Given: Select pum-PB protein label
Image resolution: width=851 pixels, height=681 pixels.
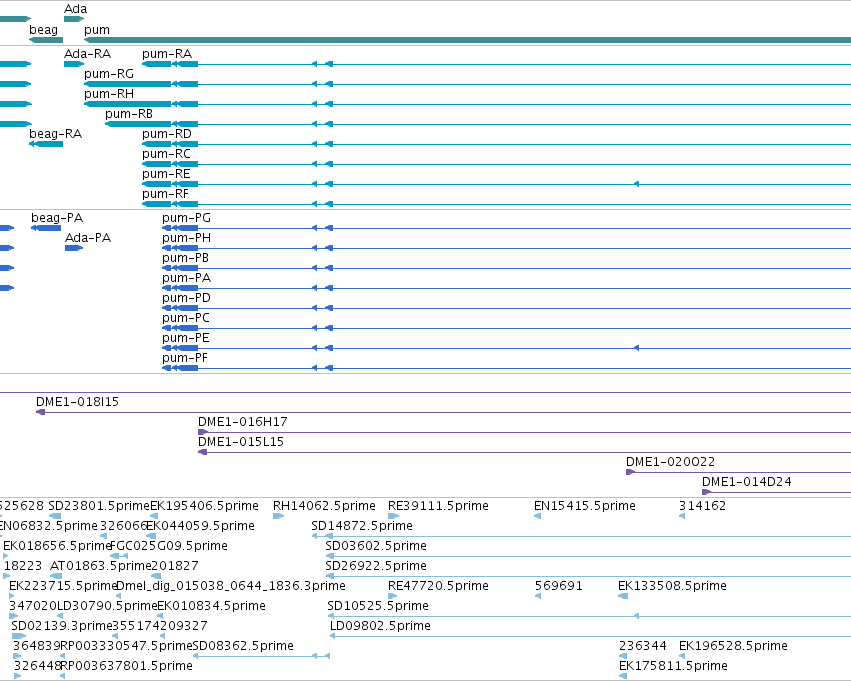Looking at the screenshot, I should click(186, 258).
